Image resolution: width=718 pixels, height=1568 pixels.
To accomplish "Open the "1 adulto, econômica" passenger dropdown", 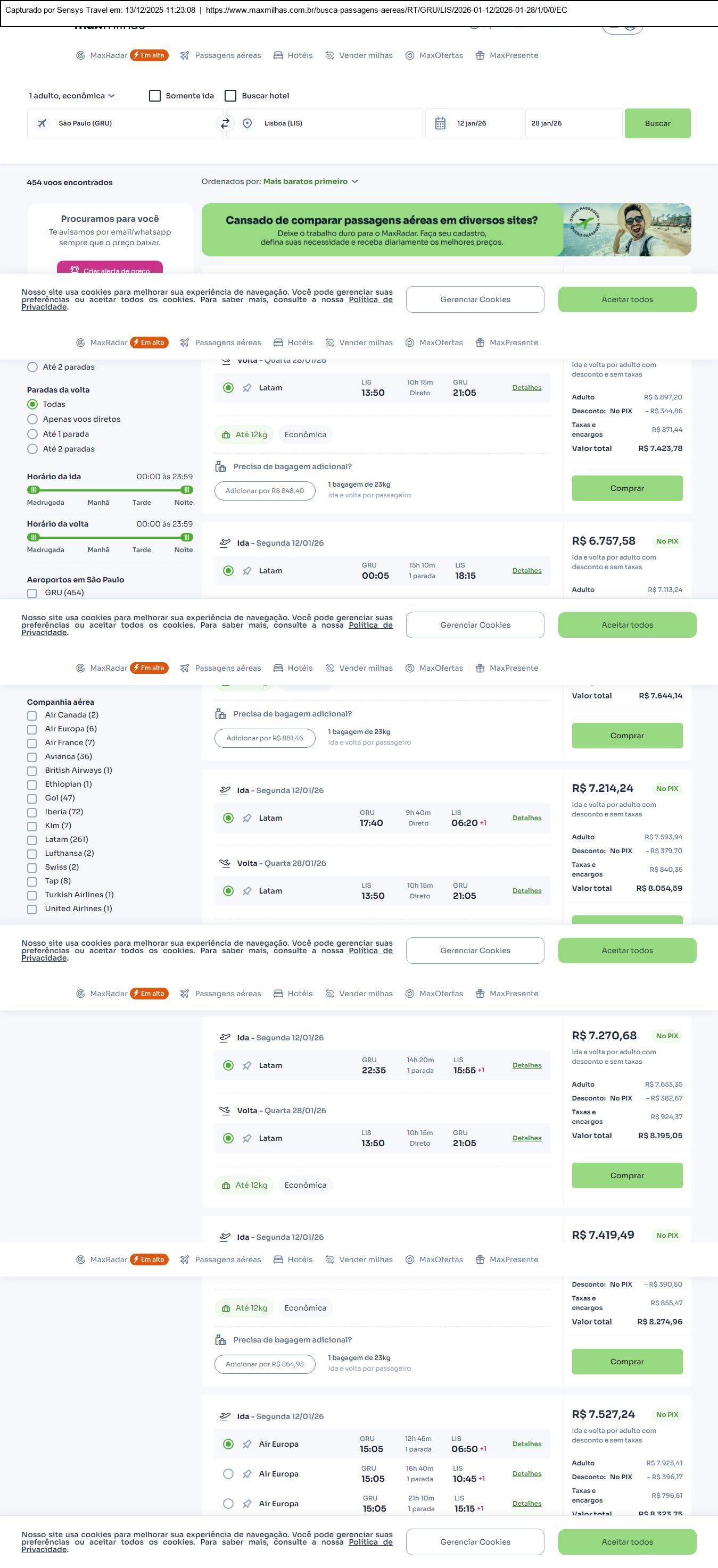I will [72, 96].
